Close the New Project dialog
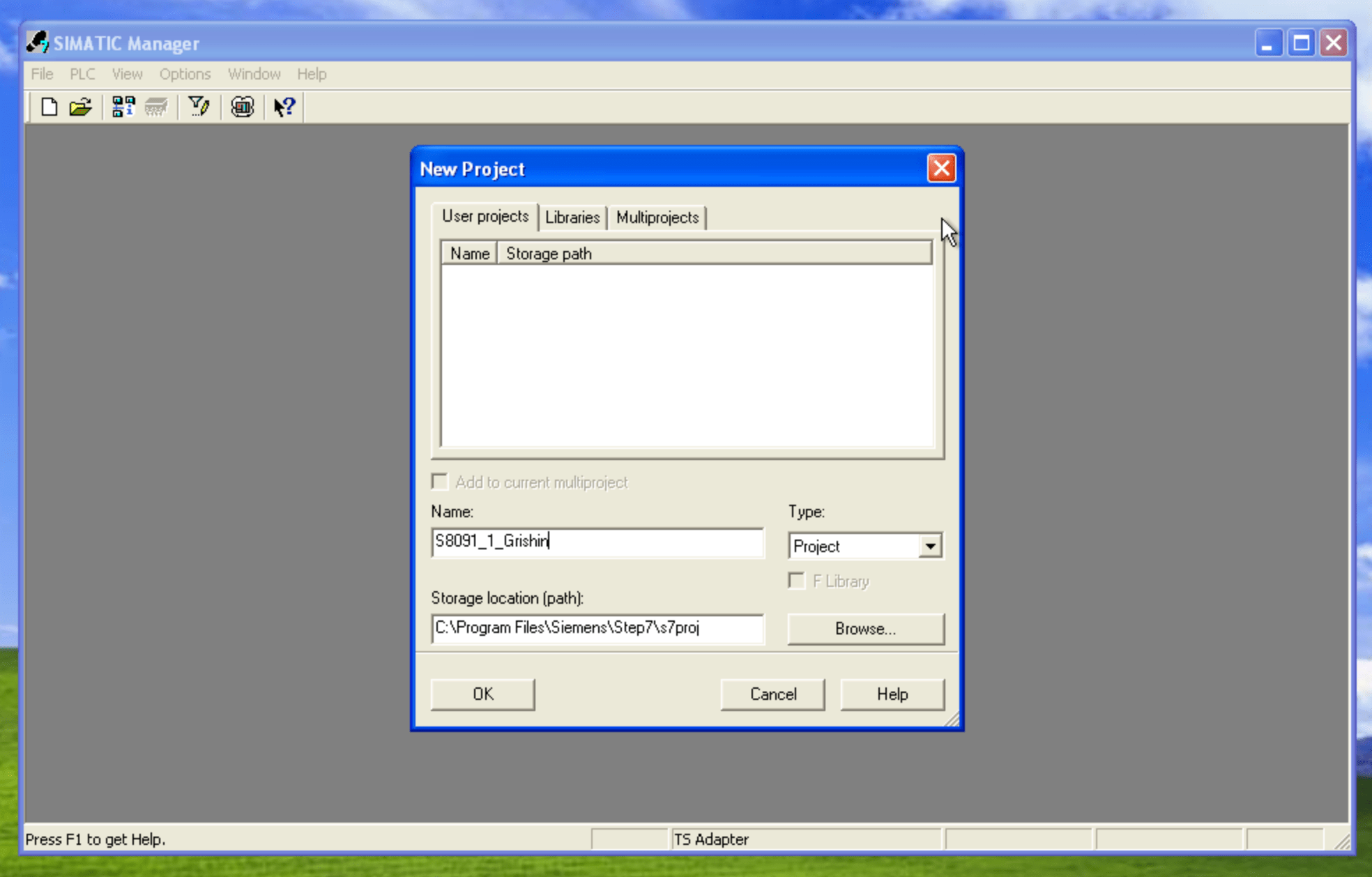This screenshot has width=1372, height=877. [x=941, y=168]
